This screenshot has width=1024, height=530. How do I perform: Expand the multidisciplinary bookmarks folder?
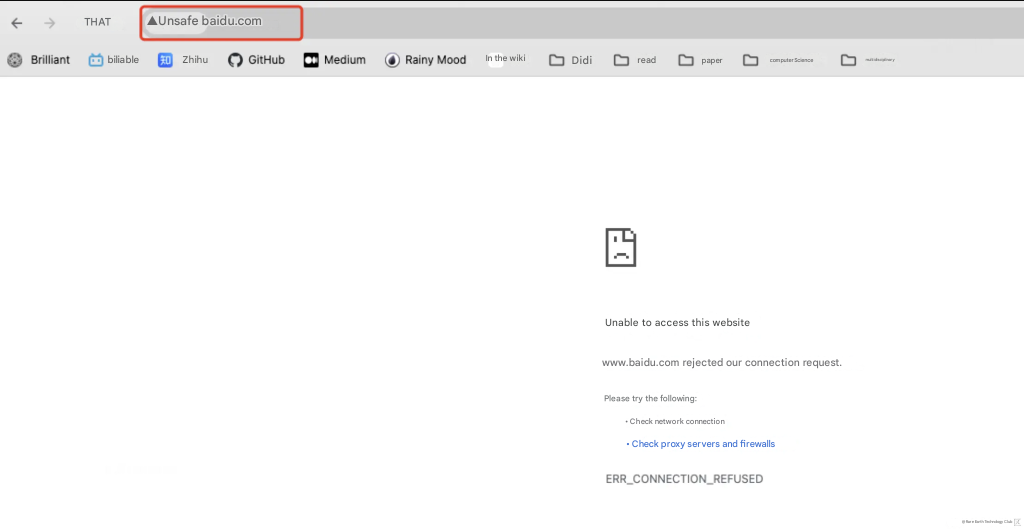(868, 60)
